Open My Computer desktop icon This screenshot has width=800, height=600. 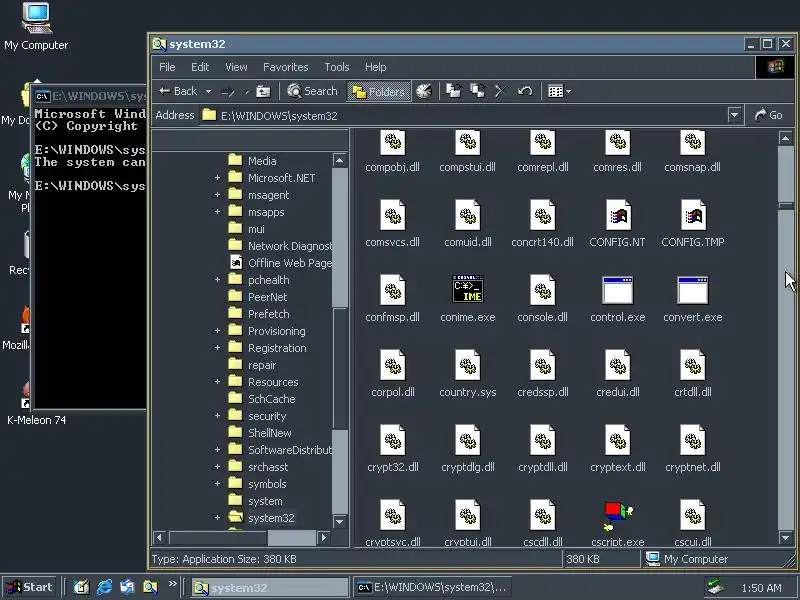click(36, 26)
